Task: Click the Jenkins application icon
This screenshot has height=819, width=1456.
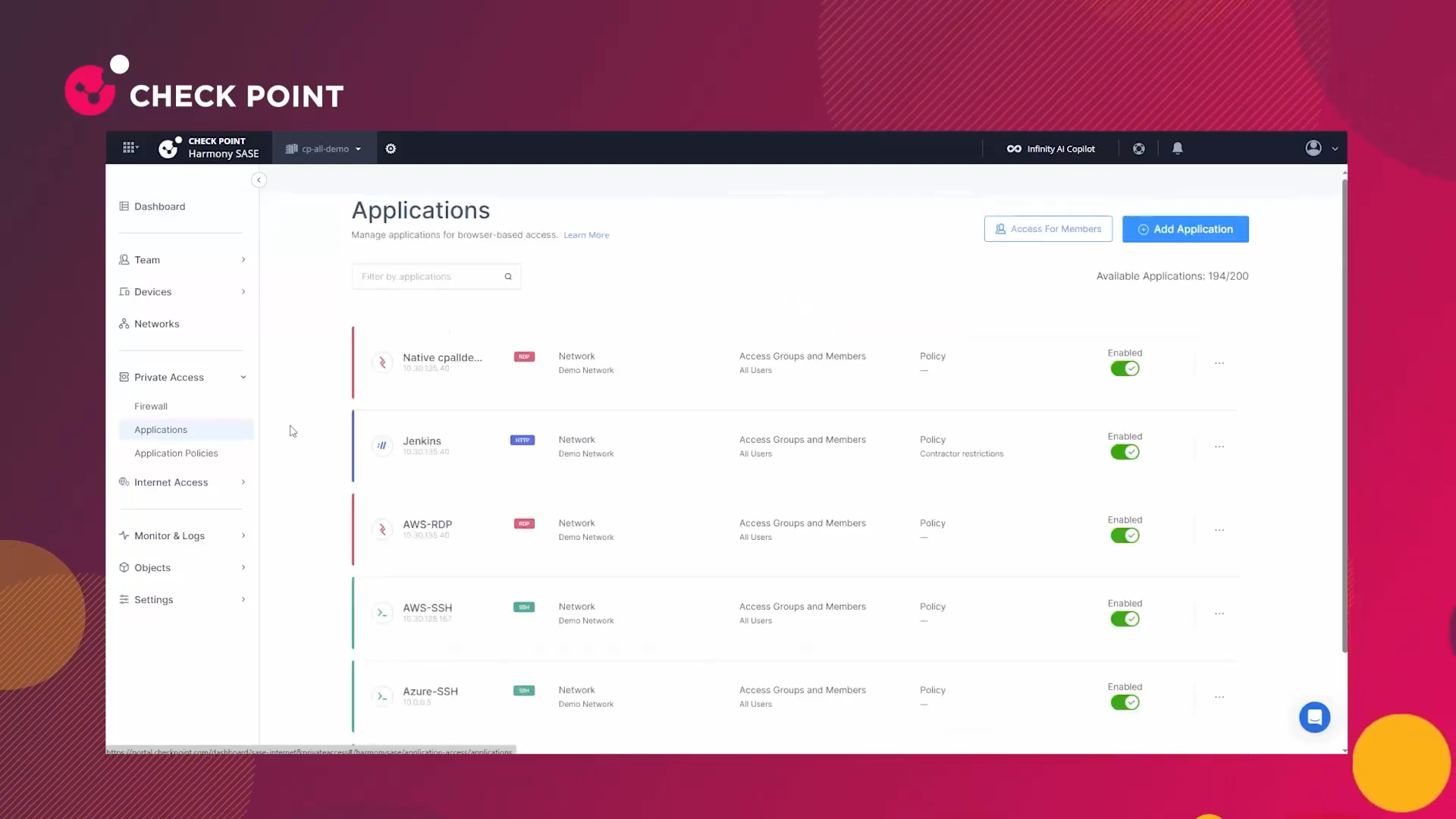Action: point(382,446)
